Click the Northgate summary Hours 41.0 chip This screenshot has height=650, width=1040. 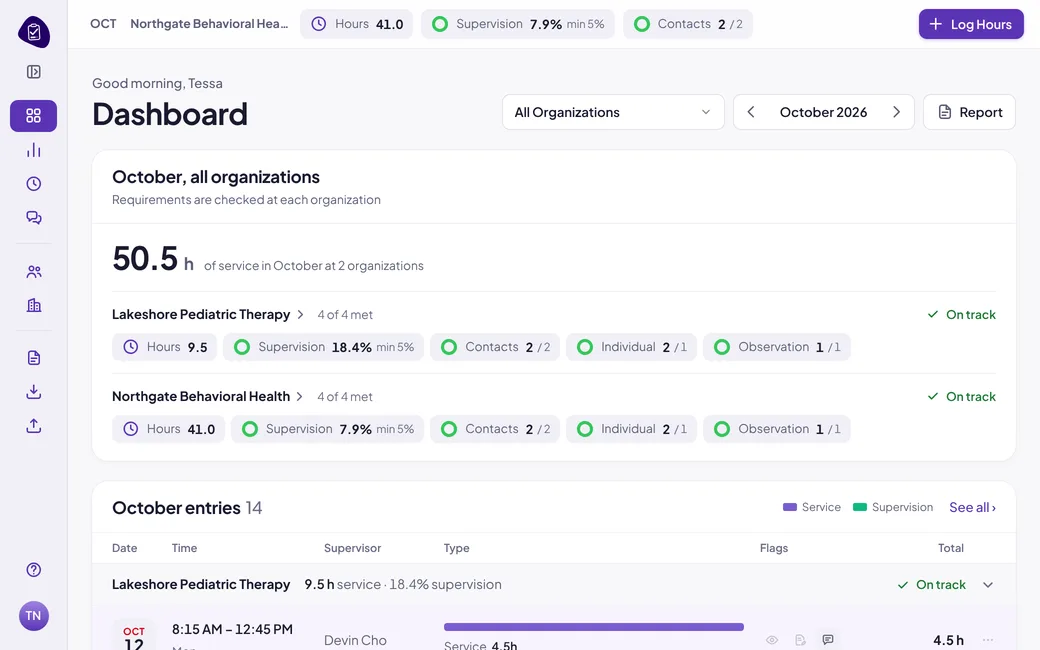(168, 429)
